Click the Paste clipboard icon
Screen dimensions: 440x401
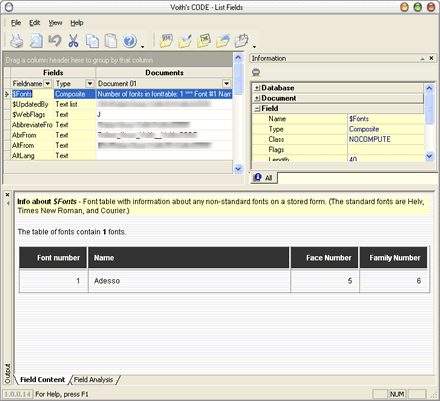(x=111, y=41)
